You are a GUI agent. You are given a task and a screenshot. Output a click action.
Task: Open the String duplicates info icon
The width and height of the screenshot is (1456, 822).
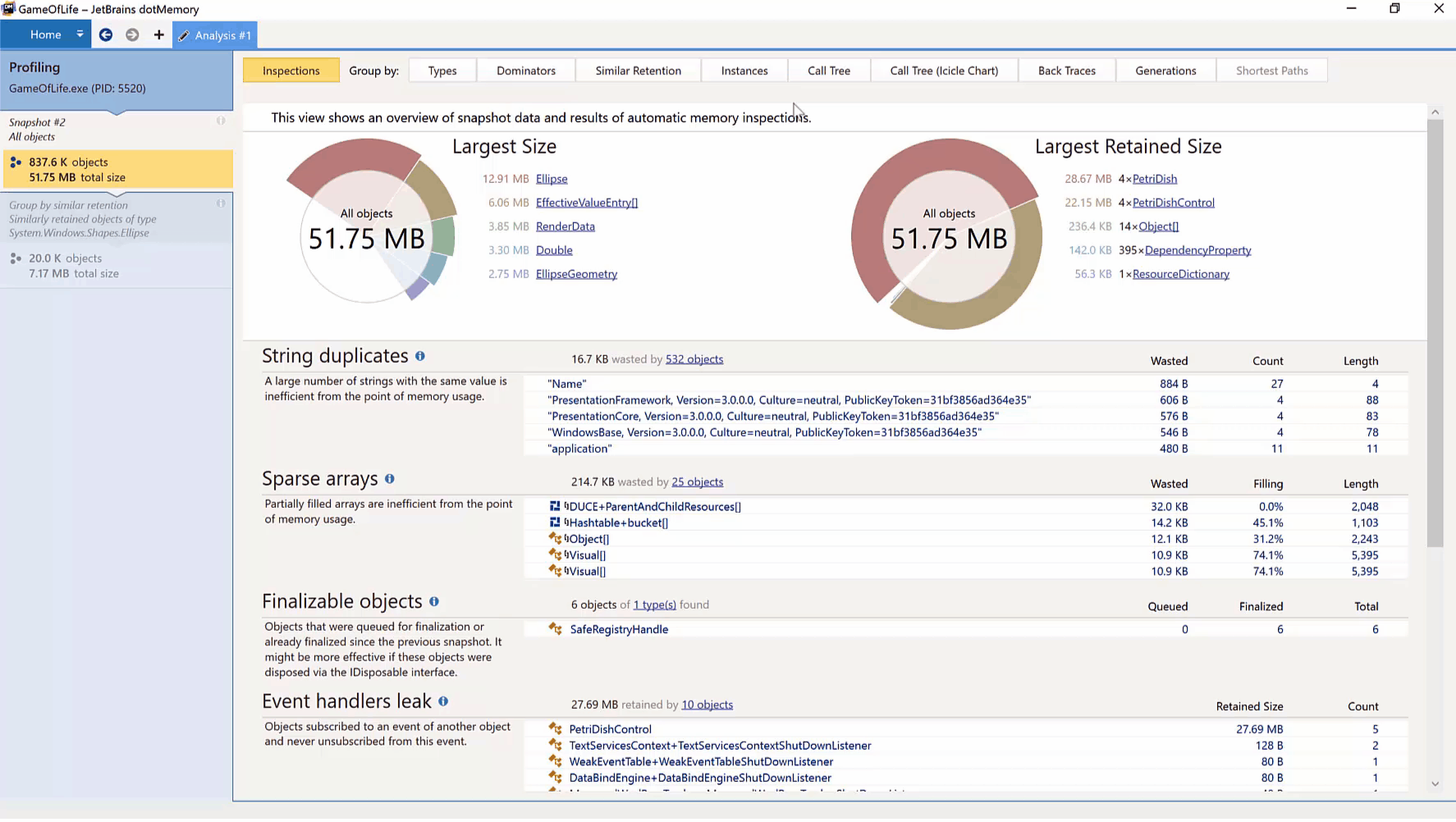coord(420,357)
